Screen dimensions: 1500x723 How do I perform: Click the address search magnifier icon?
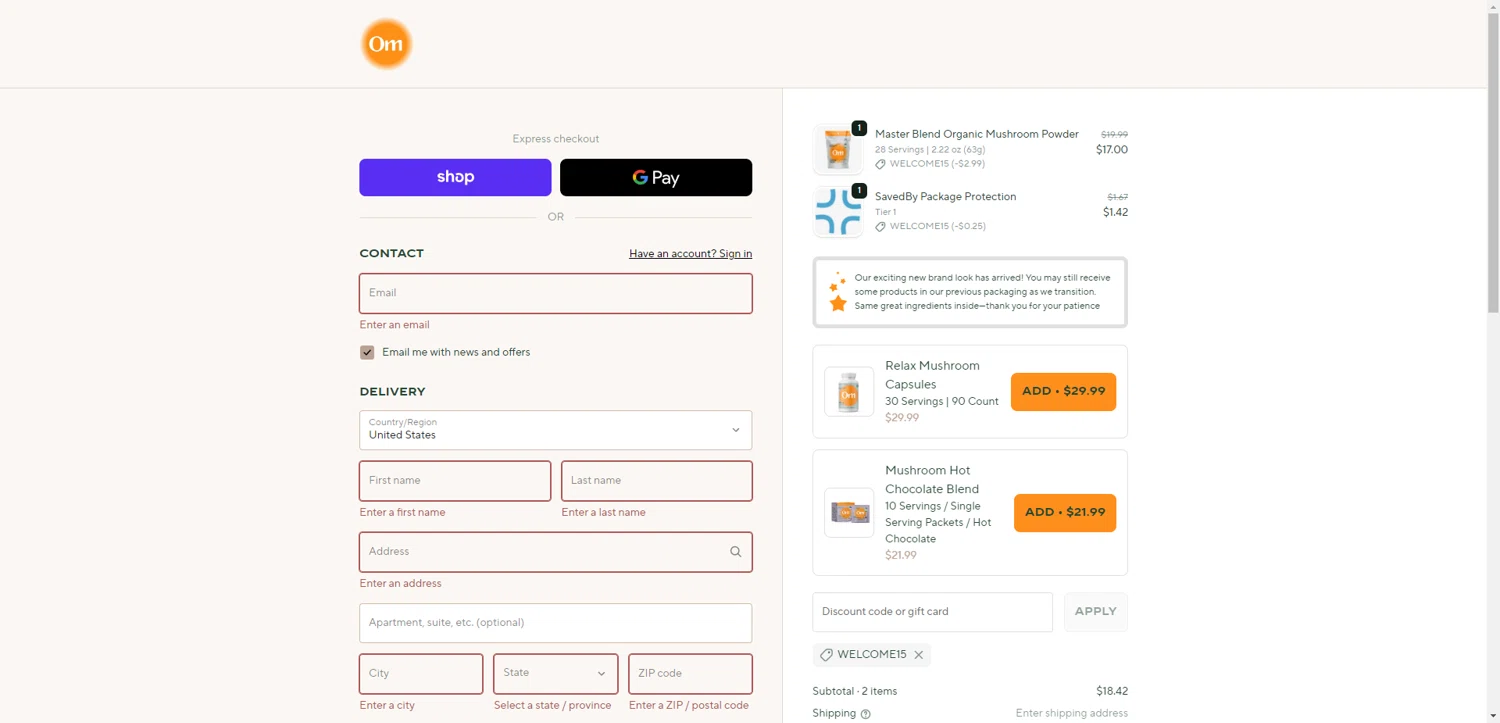(x=736, y=552)
